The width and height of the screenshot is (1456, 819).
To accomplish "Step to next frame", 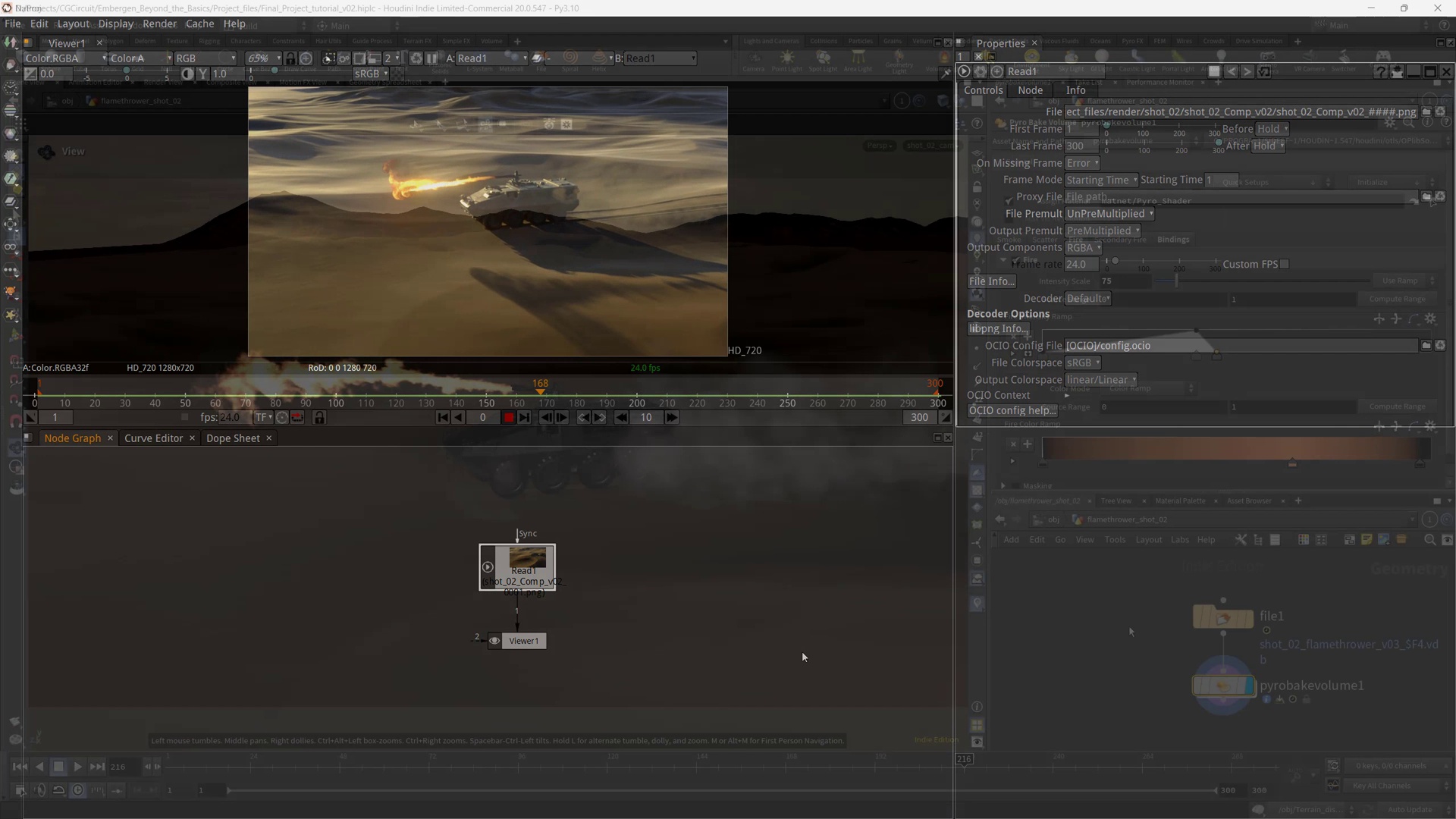I will tap(561, 417).
